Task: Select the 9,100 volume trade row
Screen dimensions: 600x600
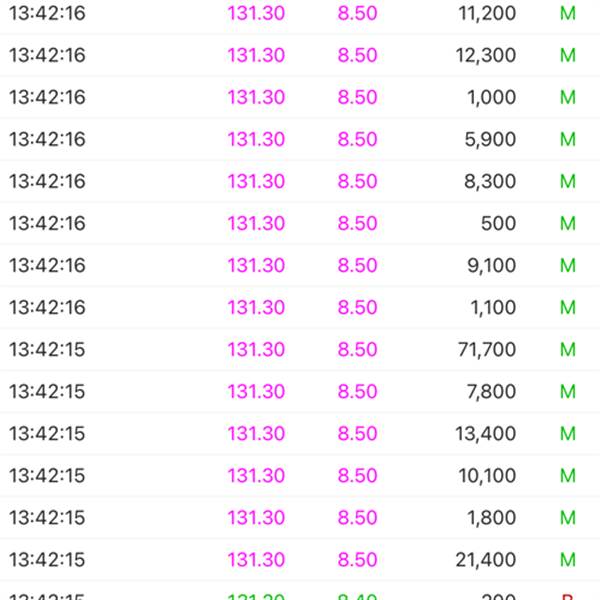Action: point(300,266)
